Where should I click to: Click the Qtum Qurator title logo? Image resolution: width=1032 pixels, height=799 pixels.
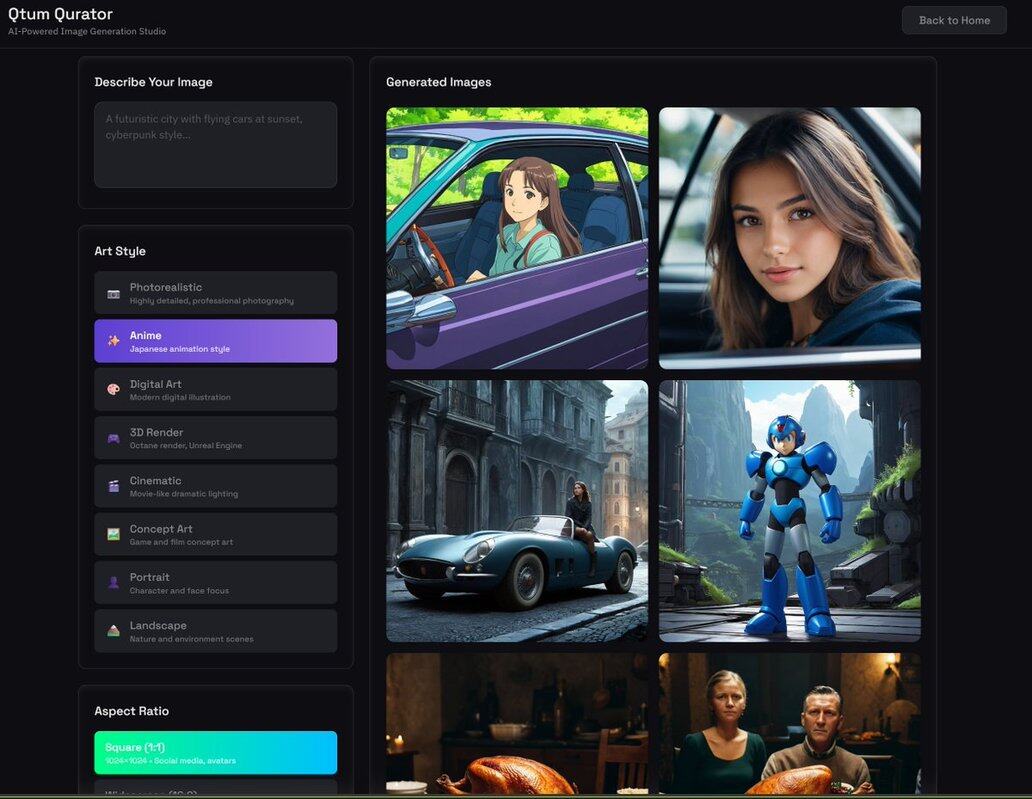tap(60, 14)
